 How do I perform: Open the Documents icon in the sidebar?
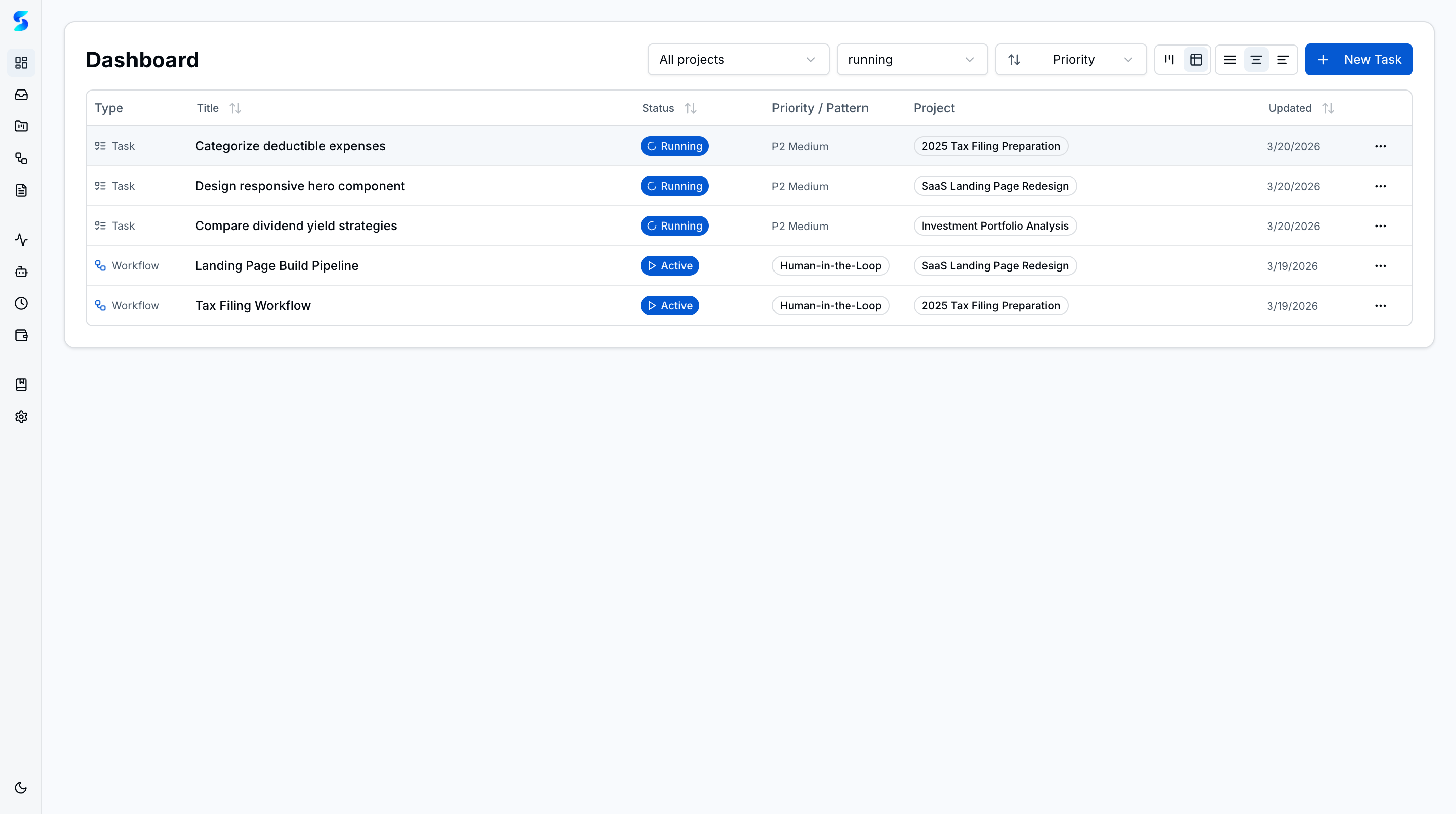21,190
